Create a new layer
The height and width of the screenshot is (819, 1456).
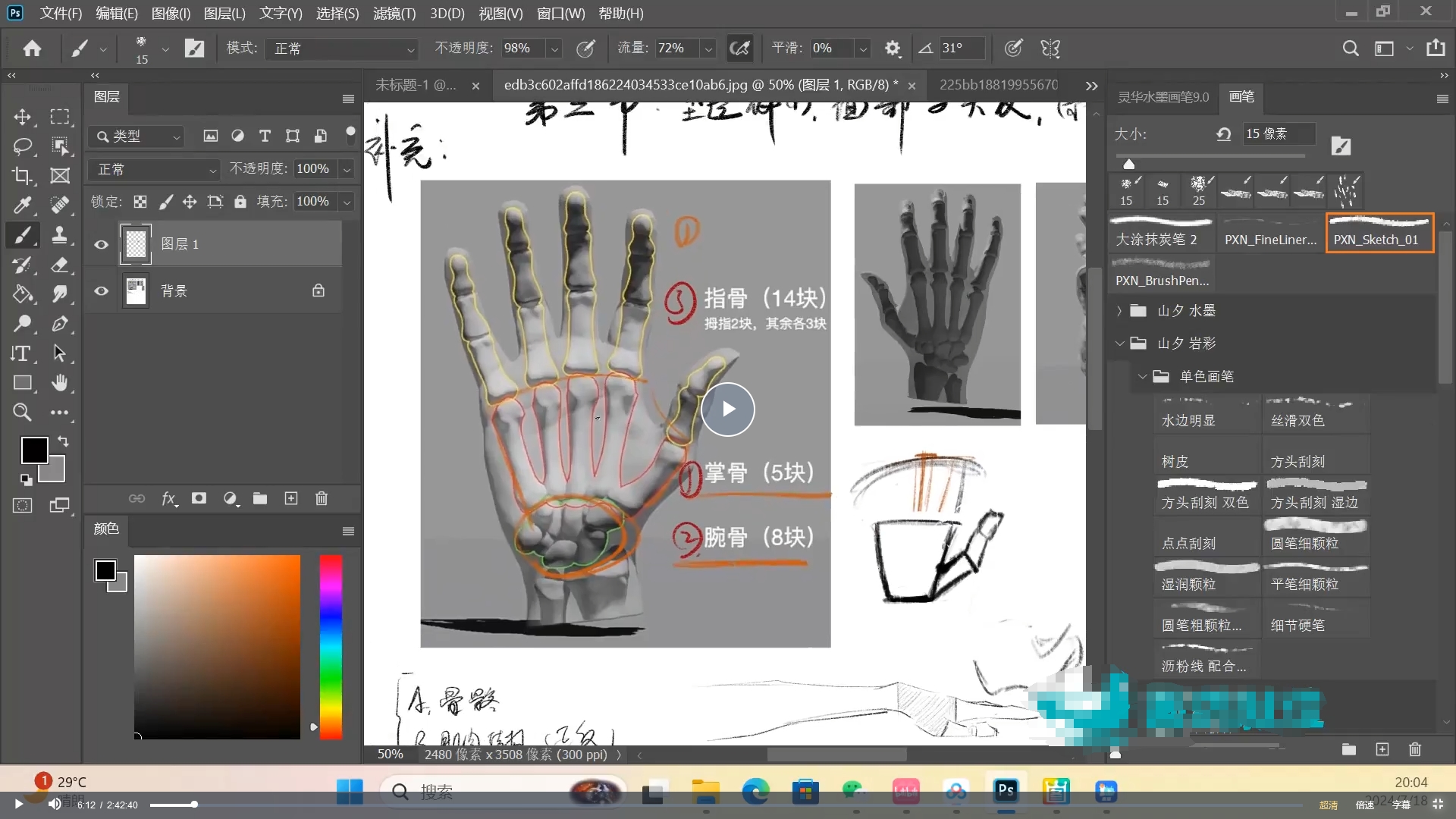tap(291, 498)
